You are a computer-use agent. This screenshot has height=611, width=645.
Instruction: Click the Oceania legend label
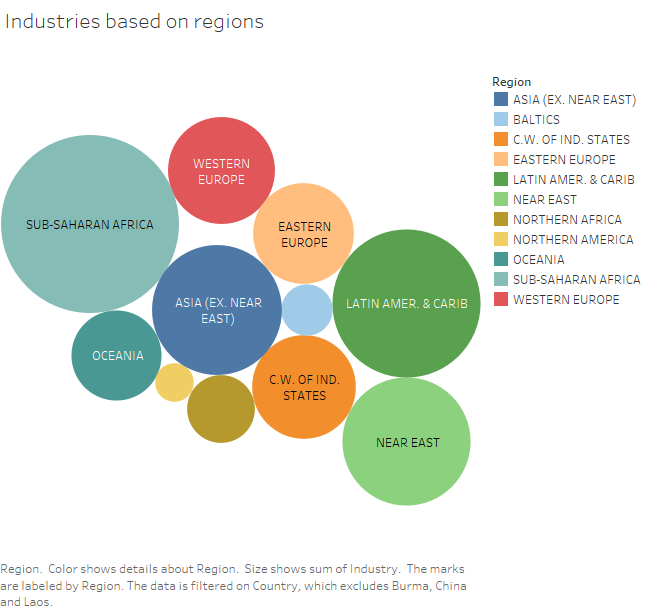(x=538, y=260)
